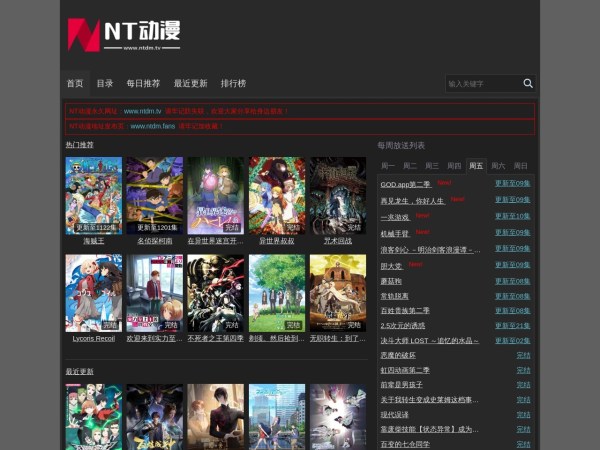Open 每日推荐 in the navigation bar

(x=143, y=83)
